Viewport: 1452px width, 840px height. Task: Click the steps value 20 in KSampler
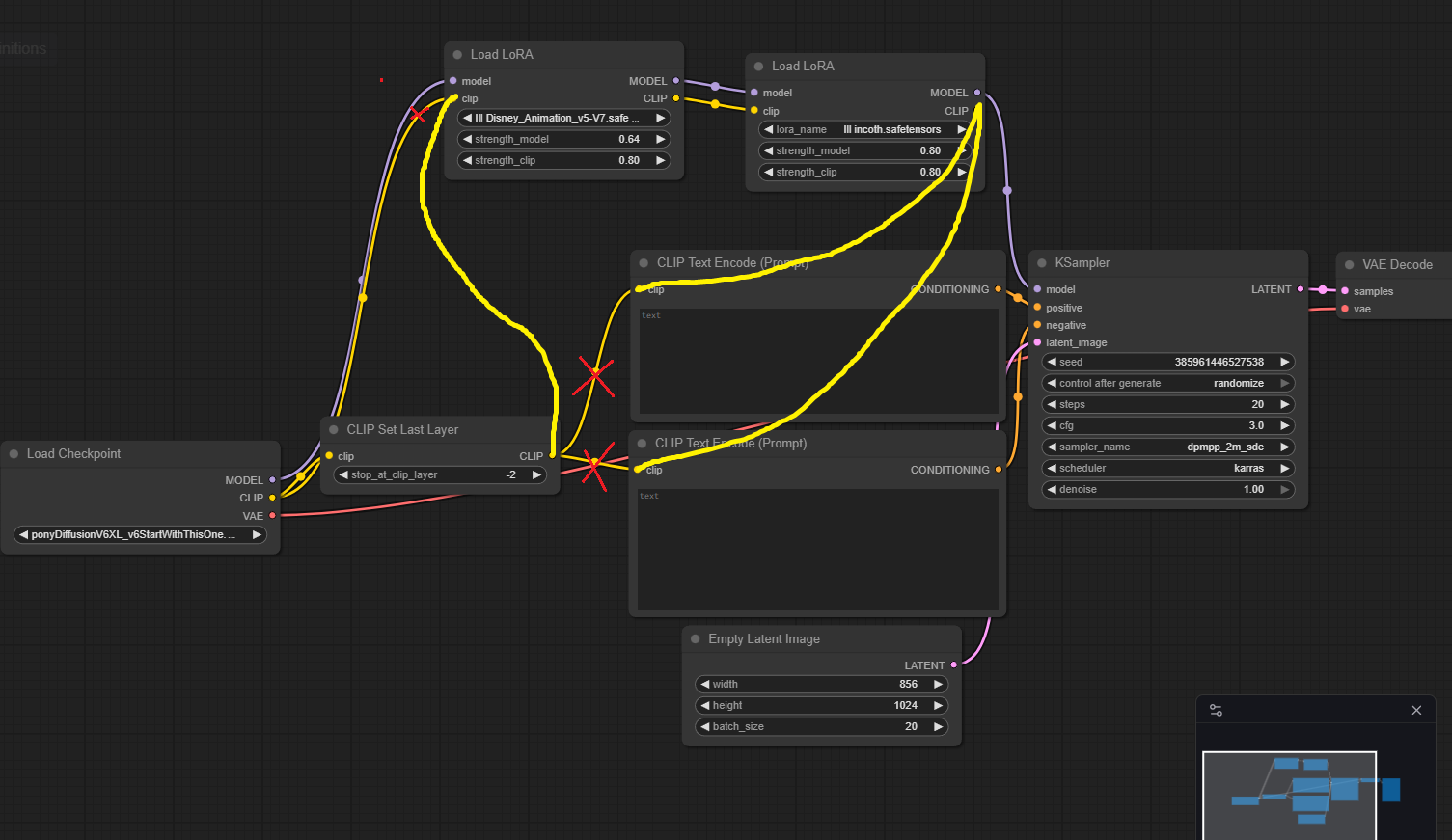(1258, 405)
